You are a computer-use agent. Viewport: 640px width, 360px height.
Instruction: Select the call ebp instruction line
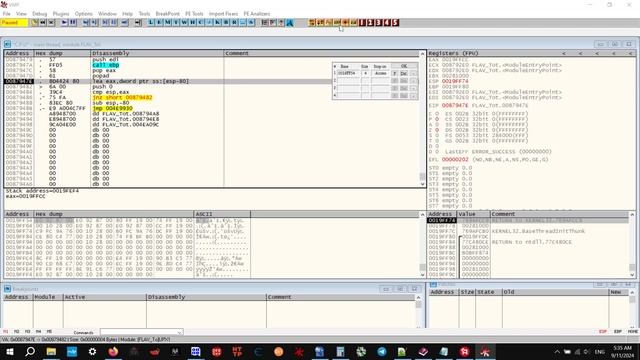pos(105,65)
